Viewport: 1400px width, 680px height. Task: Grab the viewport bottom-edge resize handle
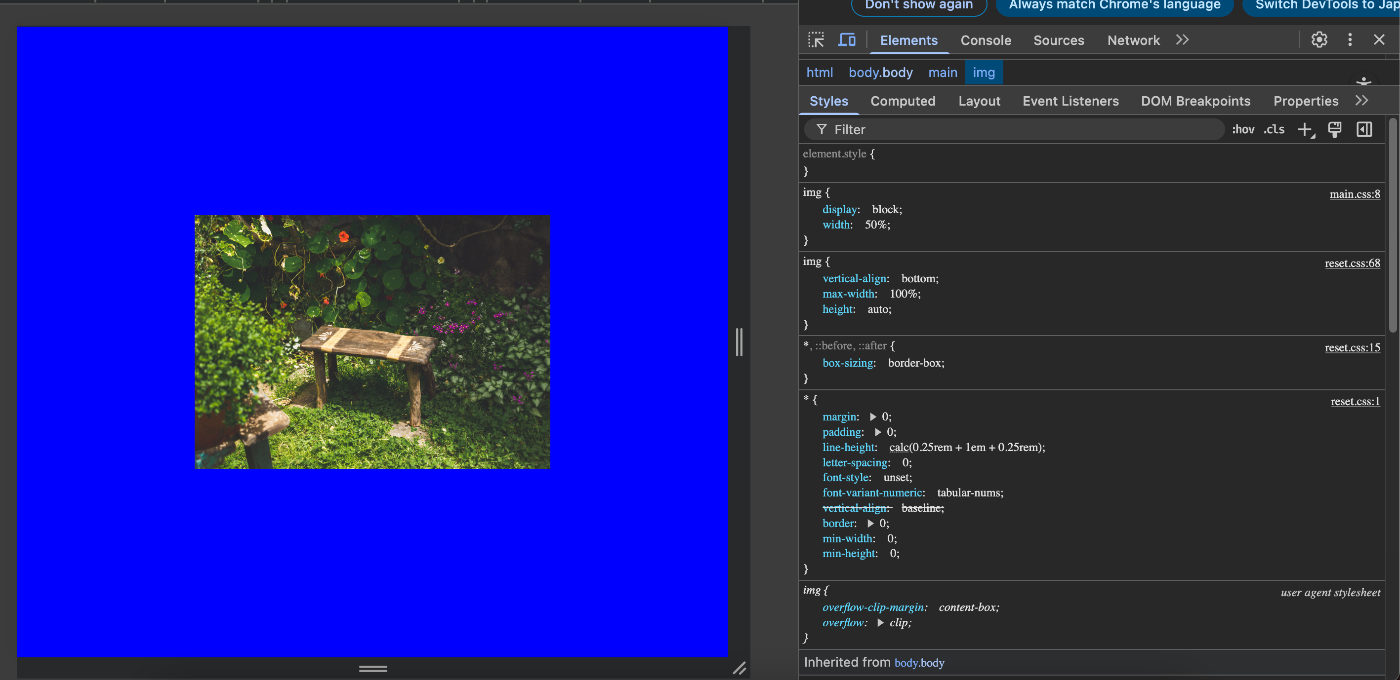click(x=373, y=668)
